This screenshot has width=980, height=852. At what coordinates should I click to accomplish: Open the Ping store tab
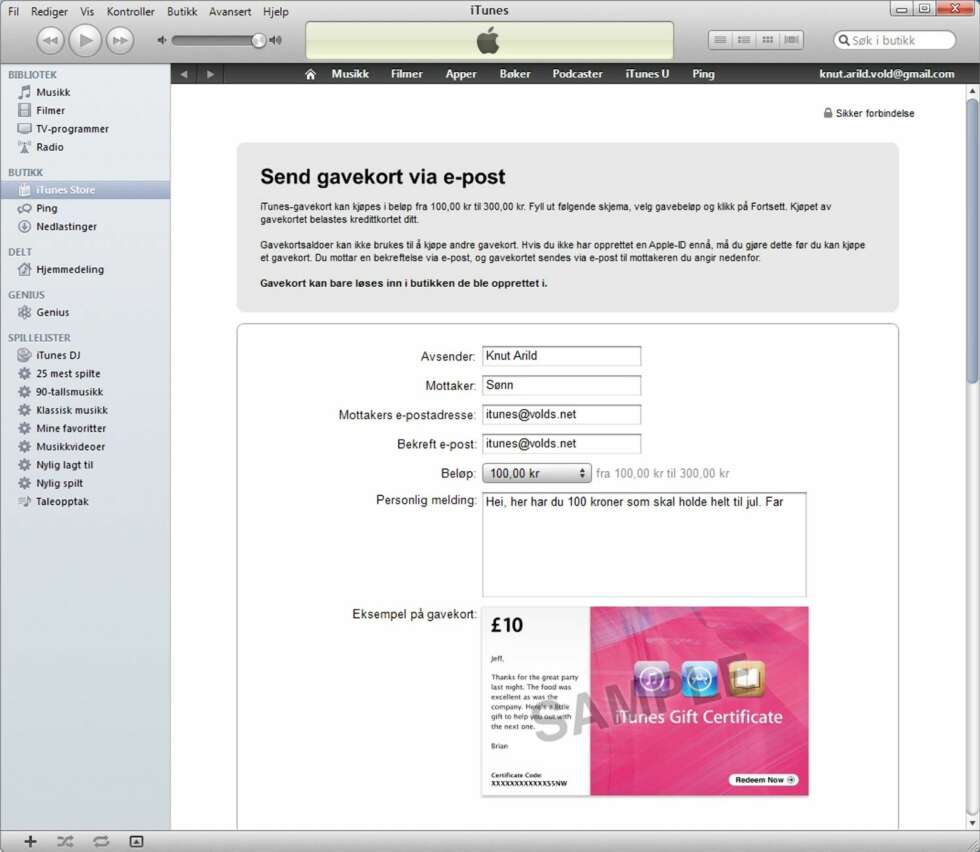point(703,74)
